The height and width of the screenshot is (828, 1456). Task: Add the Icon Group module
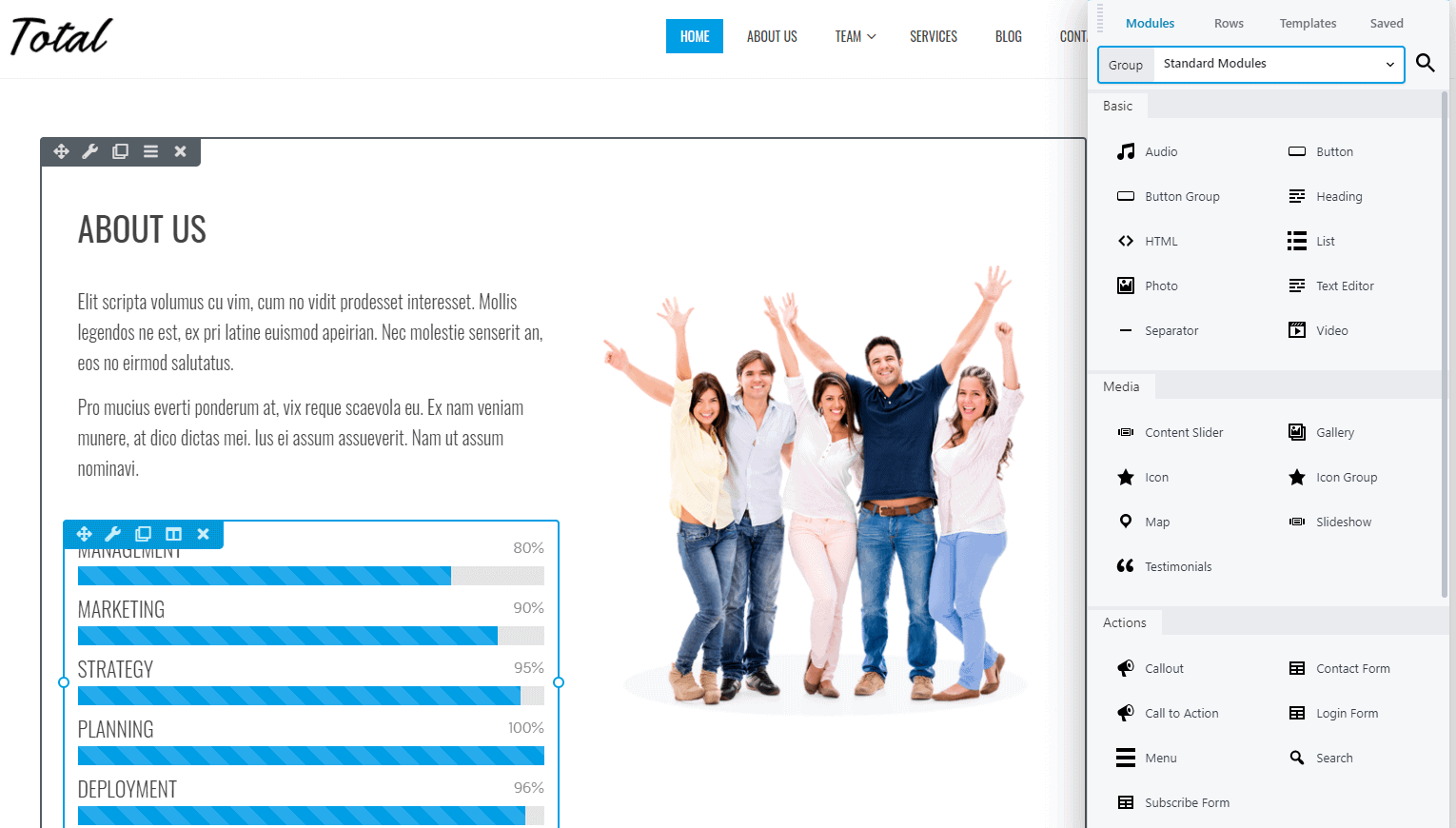[1332, 477]
